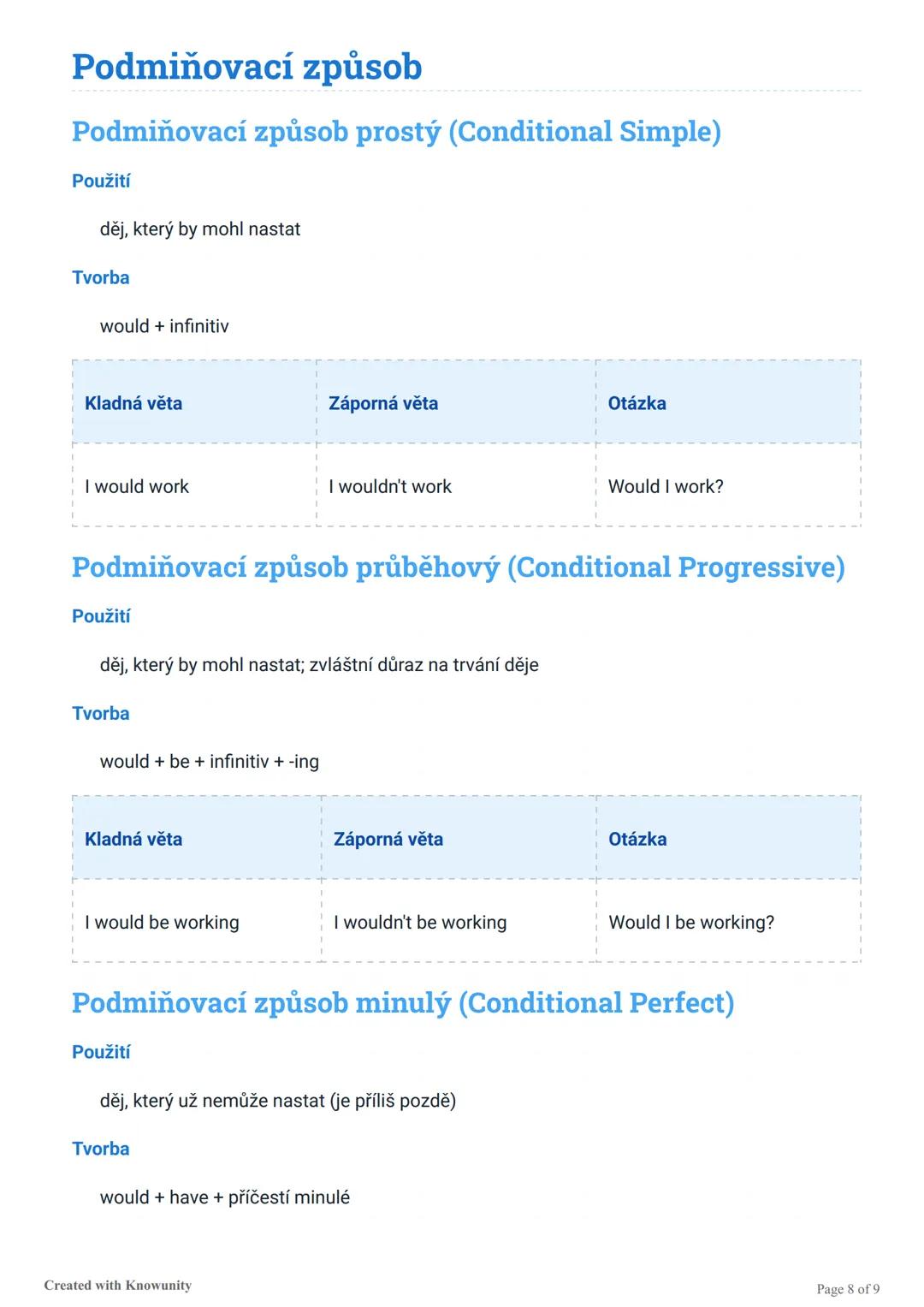The height and width of the screenshot is (1307, 924).
Task: Select the line "děj, který už nemůže nastat"
Action: click(x=278, y=1101)
